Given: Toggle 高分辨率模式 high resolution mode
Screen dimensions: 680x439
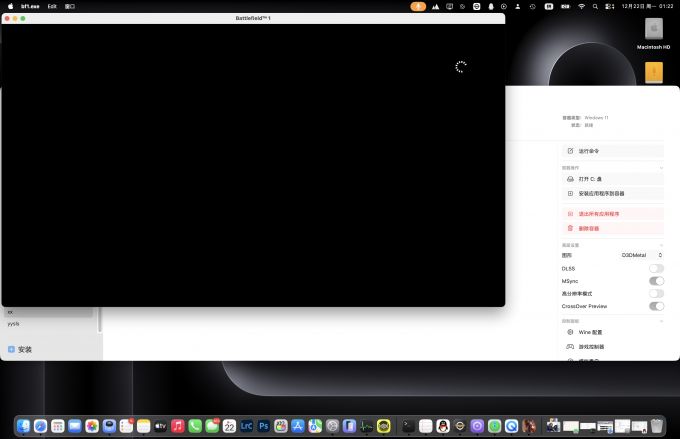Looking at the screenshot, I should click(656, 293).
